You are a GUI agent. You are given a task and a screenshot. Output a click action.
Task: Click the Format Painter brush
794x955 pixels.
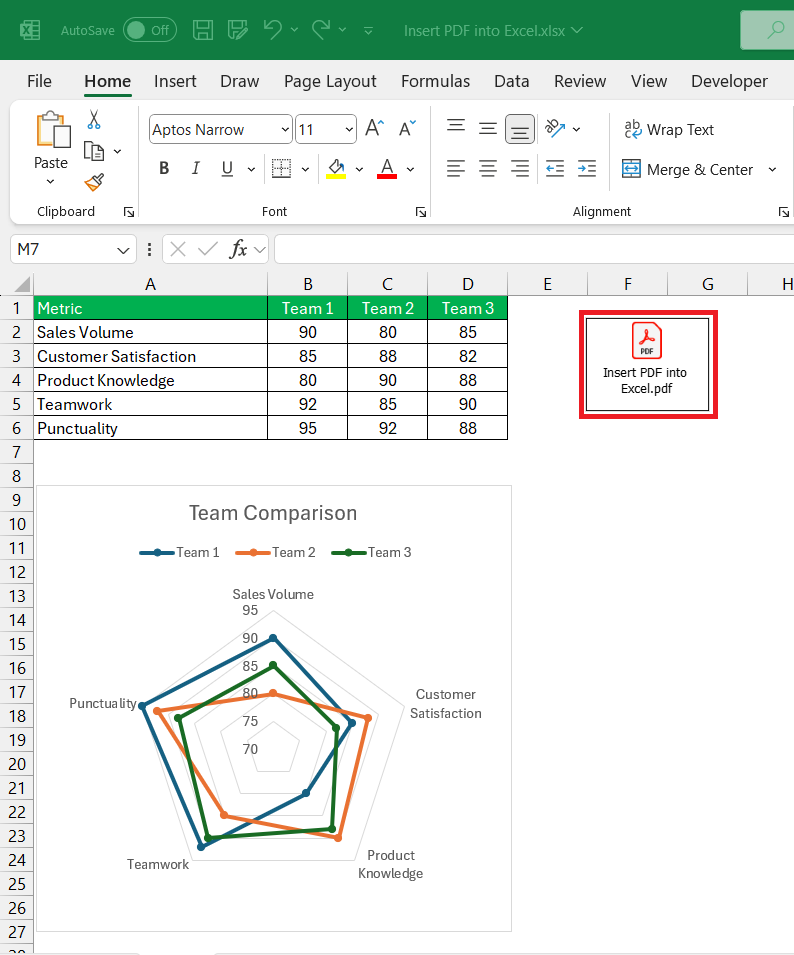click(x=94, y=182)
